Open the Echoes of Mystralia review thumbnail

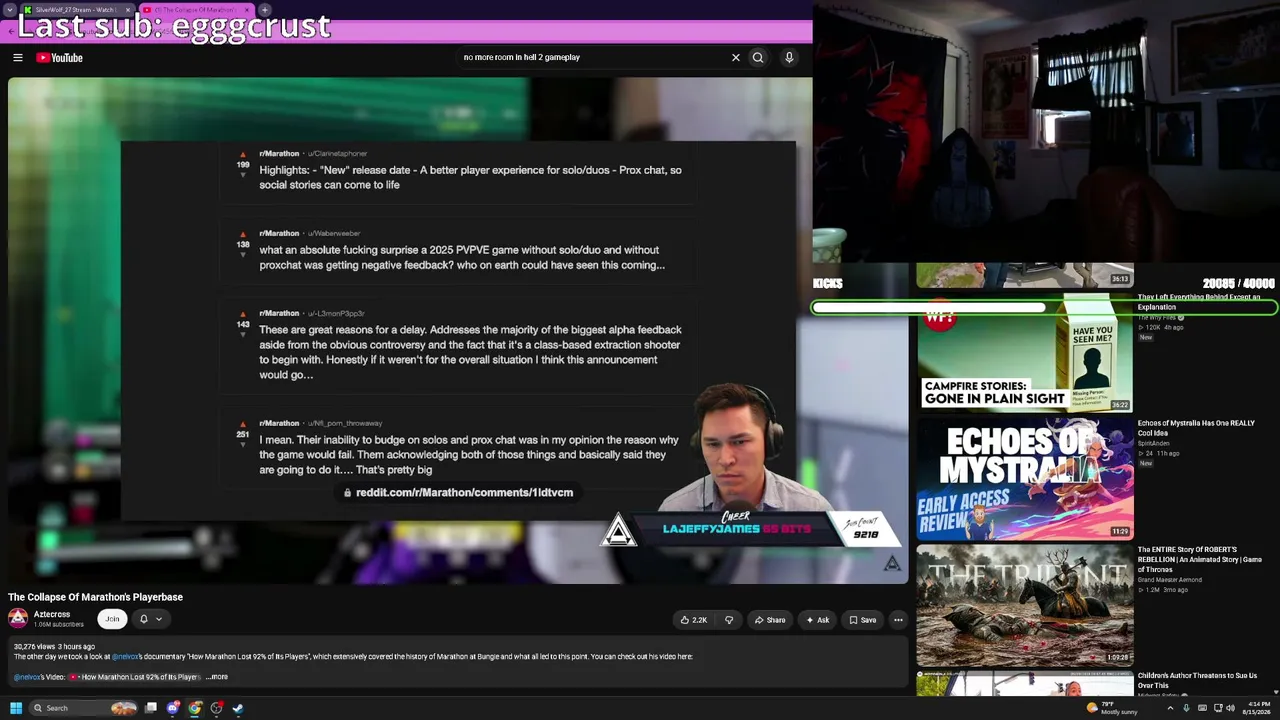[1025, 478]
